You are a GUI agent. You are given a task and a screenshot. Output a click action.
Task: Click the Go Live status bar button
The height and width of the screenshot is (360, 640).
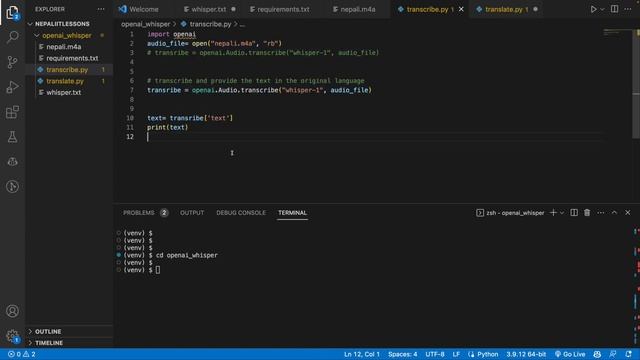click(570, 354)
